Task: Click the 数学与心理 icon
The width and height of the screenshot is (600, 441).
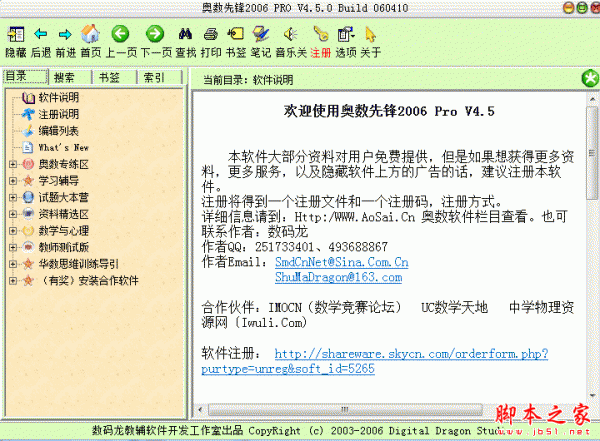Action: (28, 231)
